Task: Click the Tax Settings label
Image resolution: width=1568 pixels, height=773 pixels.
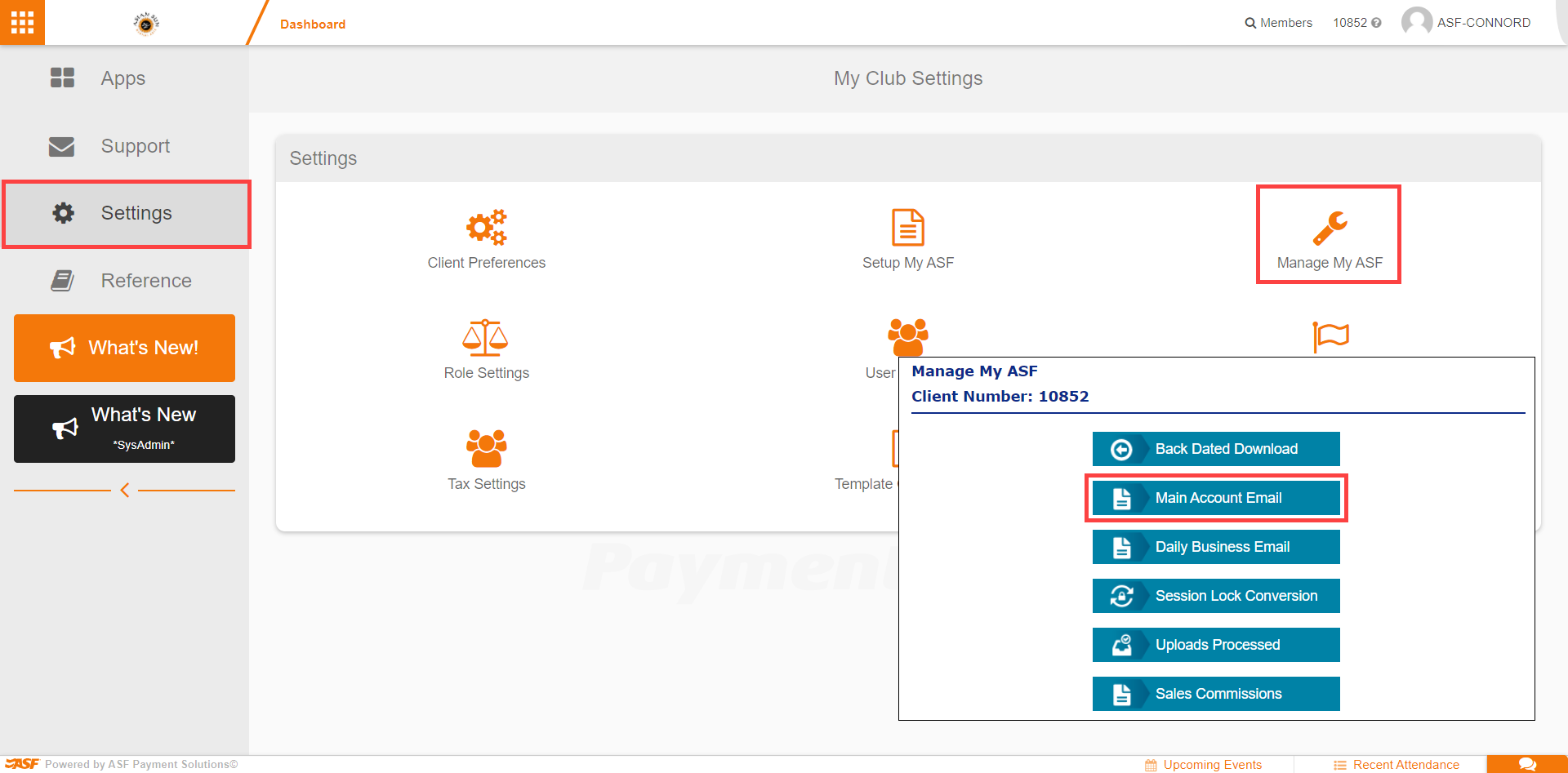Action: pyautogui.click(x=487, y=484)
